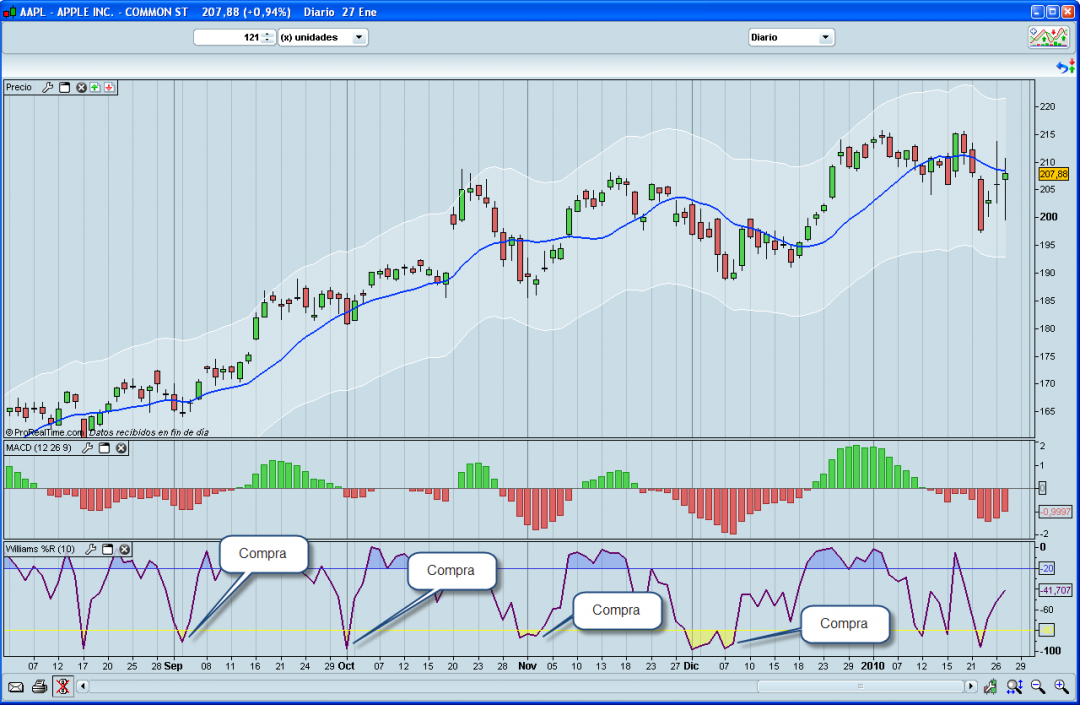Screen dimensions: 1080x705
Task: Remove the MACD indicator panel
Action: click(x=121, y=448)
